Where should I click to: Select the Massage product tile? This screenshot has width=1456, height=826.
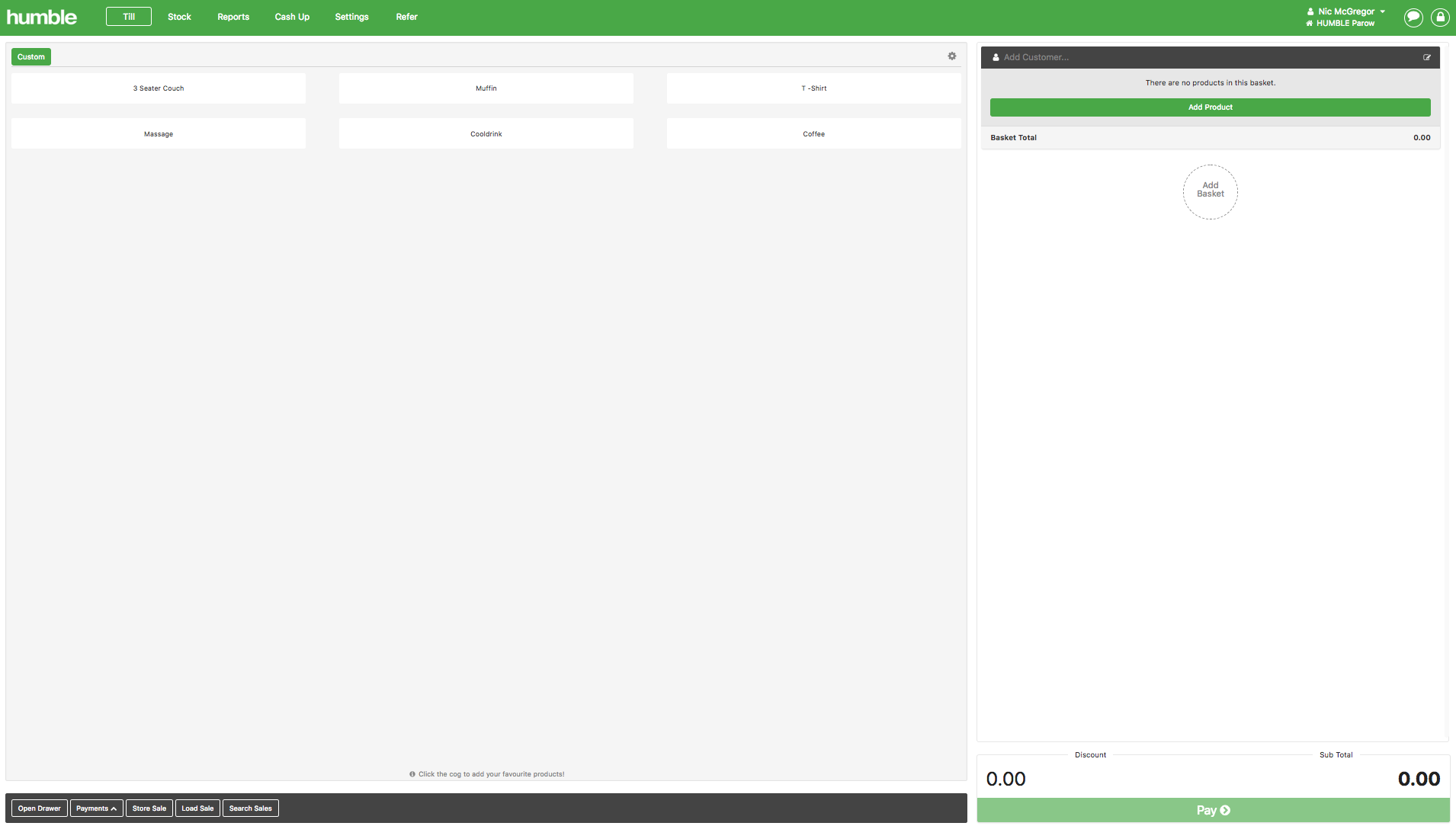tap(159, 134)
